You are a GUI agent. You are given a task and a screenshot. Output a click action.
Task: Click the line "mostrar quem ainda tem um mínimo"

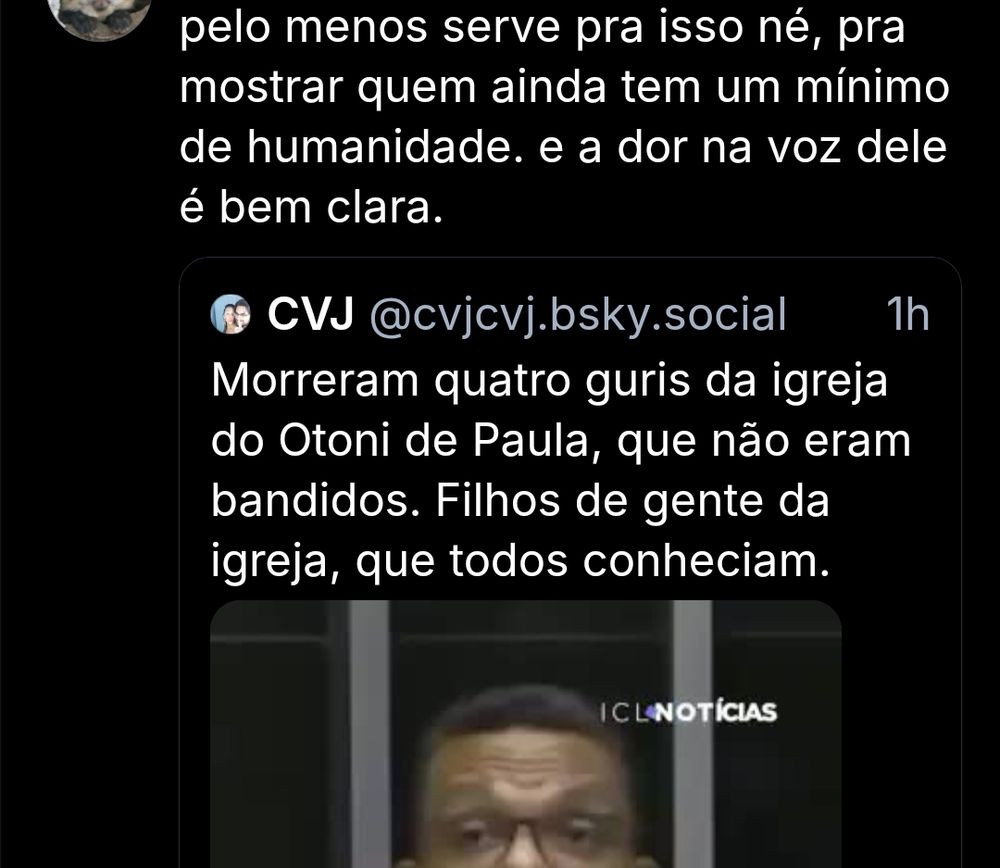(x=564, y=87)
